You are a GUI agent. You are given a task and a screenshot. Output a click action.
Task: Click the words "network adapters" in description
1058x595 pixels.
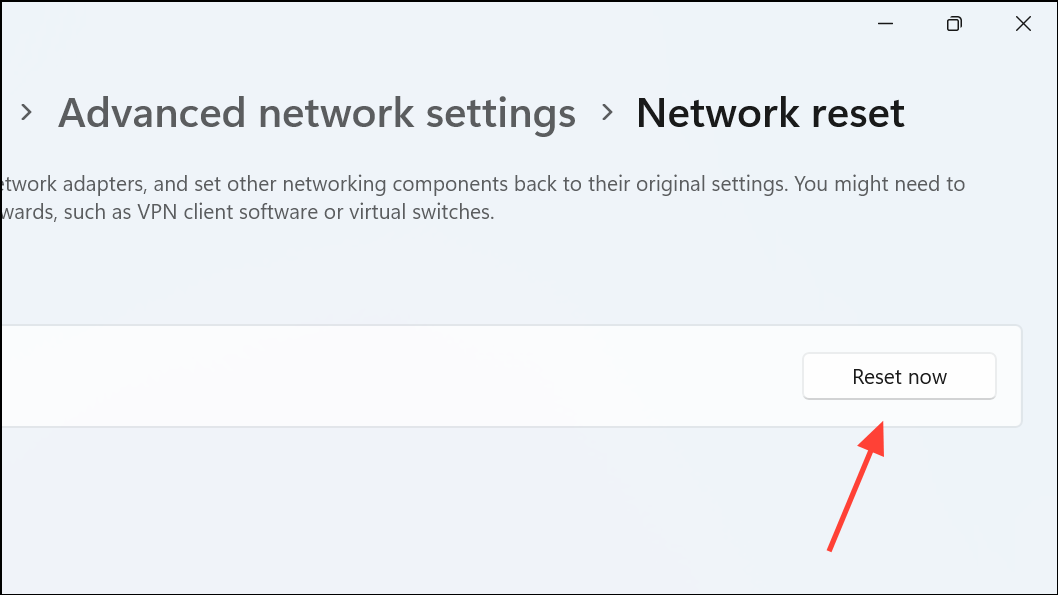(72, 184)
